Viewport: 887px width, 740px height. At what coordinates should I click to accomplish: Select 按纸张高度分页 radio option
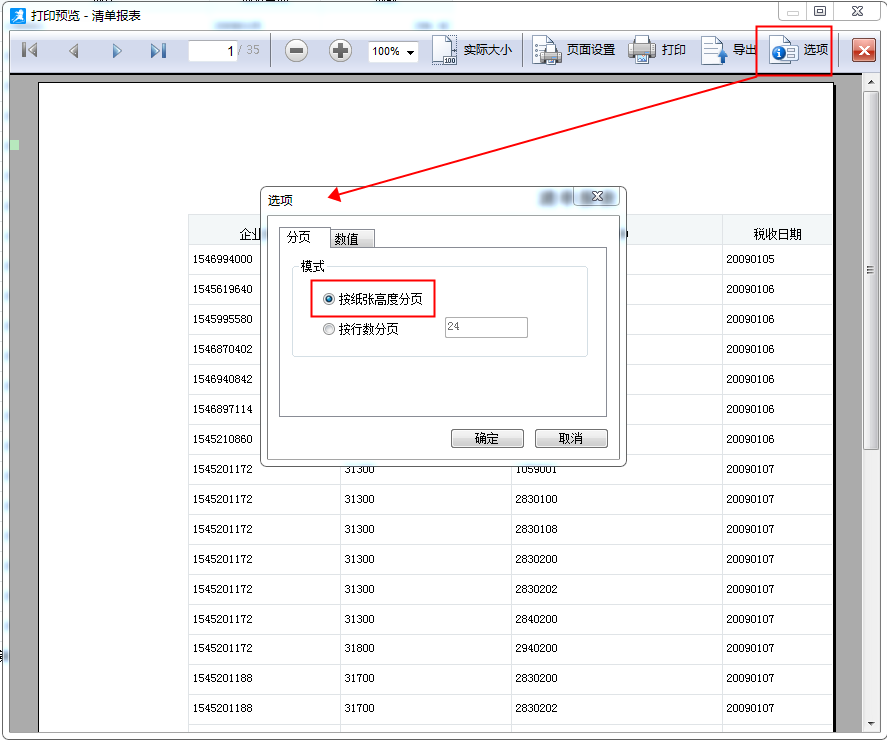click(329, 299)
